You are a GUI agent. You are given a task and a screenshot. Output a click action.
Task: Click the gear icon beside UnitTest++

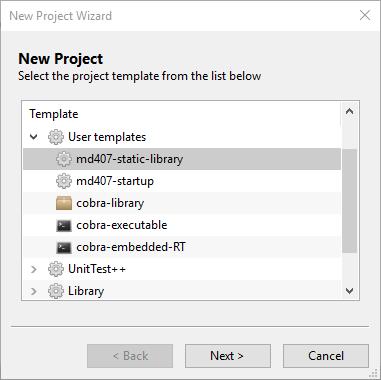(56, 269)
